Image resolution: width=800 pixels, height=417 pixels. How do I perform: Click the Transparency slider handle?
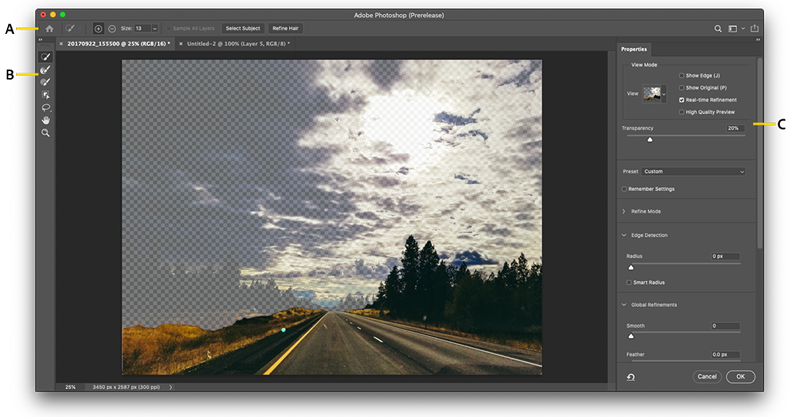point(650,139)
